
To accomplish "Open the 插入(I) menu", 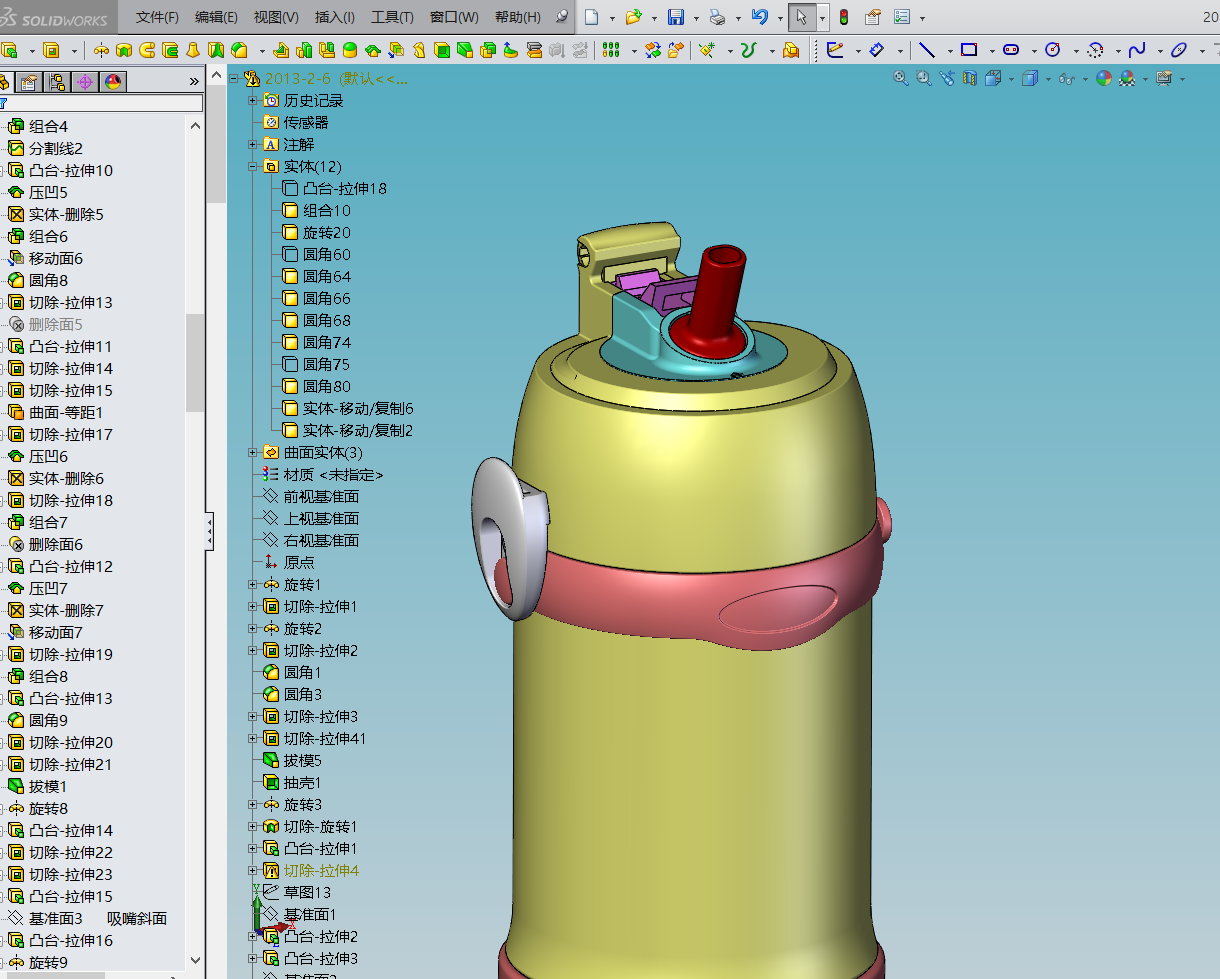I will click(x=334, y=17).
